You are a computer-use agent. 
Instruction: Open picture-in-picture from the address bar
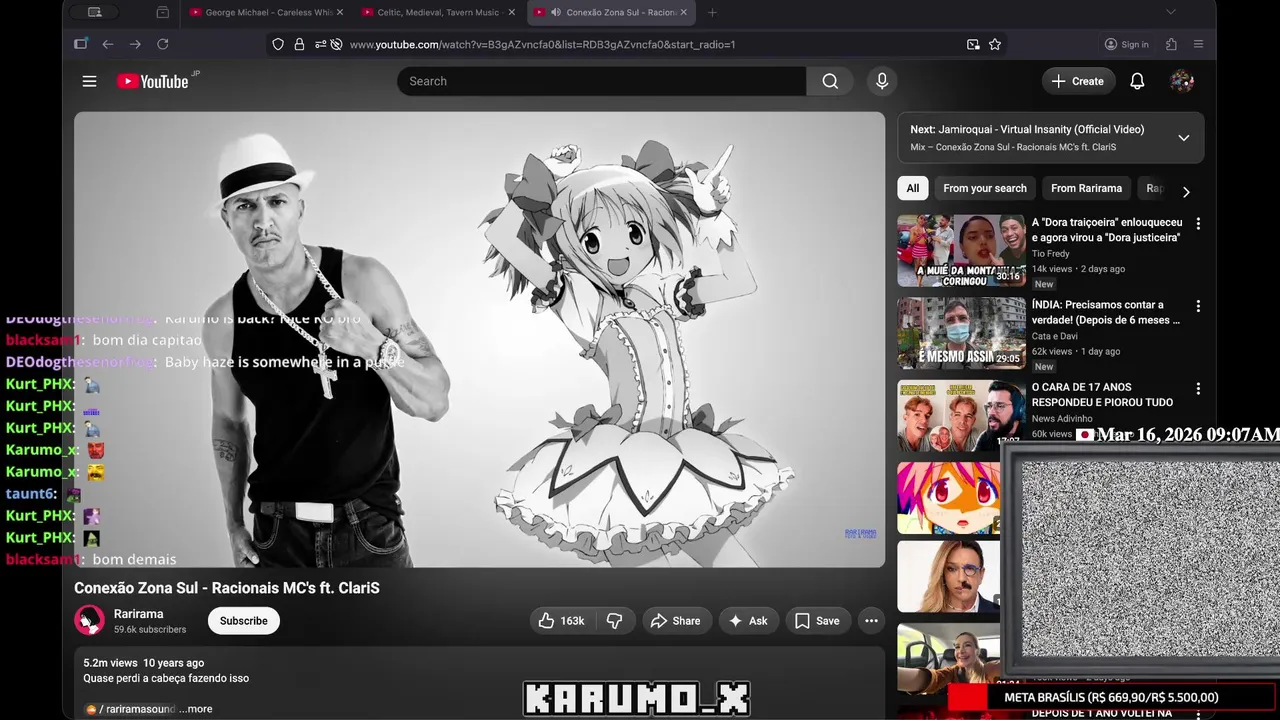click(x=973, y=44)
